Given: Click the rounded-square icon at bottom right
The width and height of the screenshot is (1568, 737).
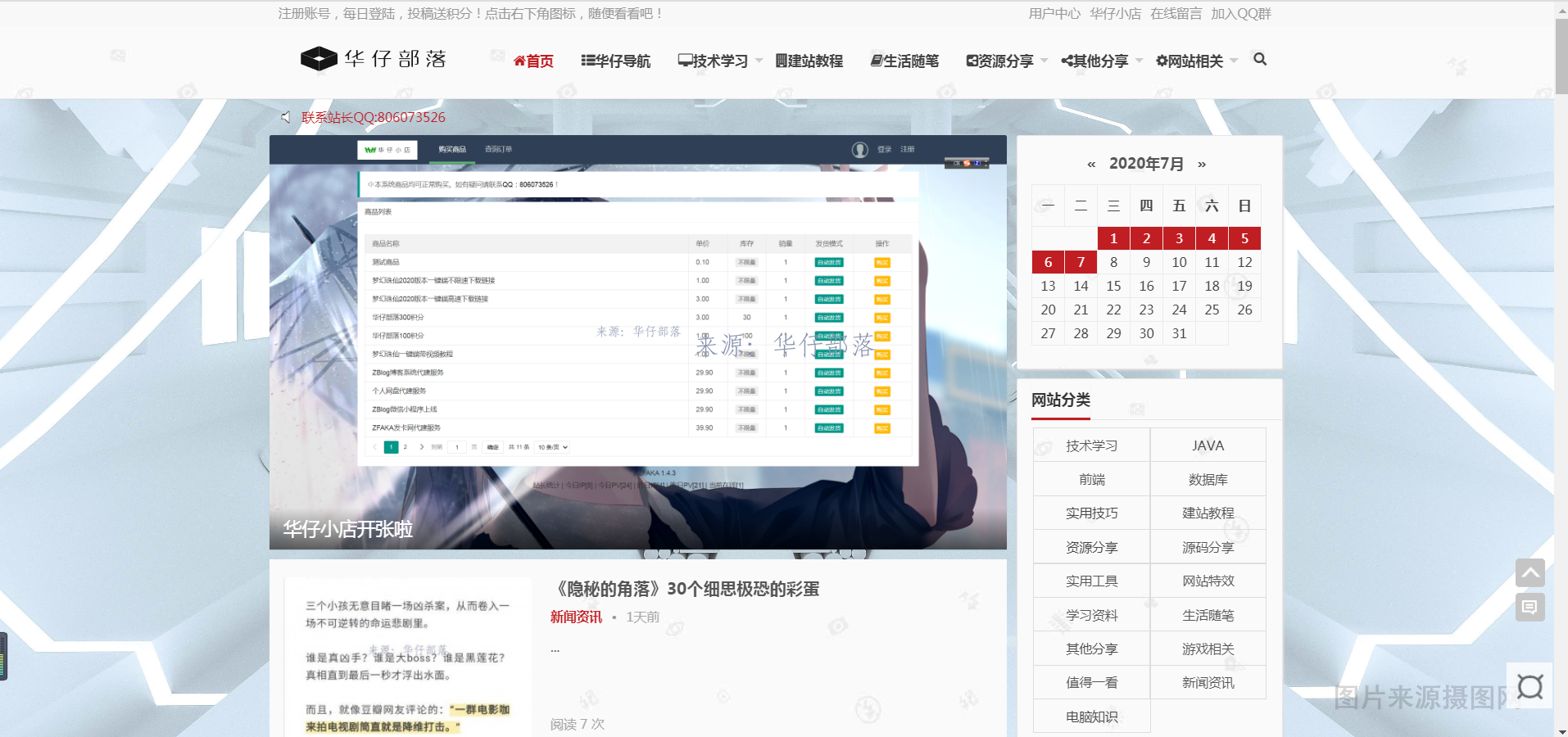Looking at the screenshot, I should (1529, 686).
